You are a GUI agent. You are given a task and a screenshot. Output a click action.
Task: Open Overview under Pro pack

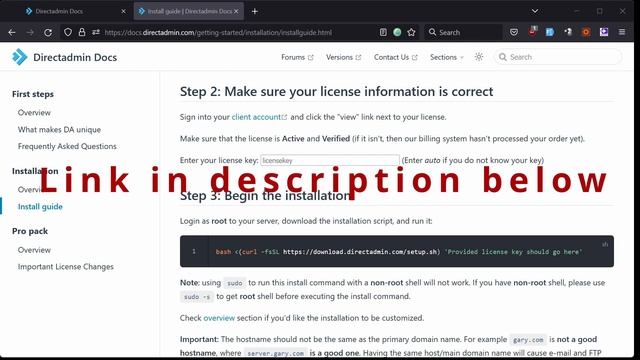coord(34,250)
